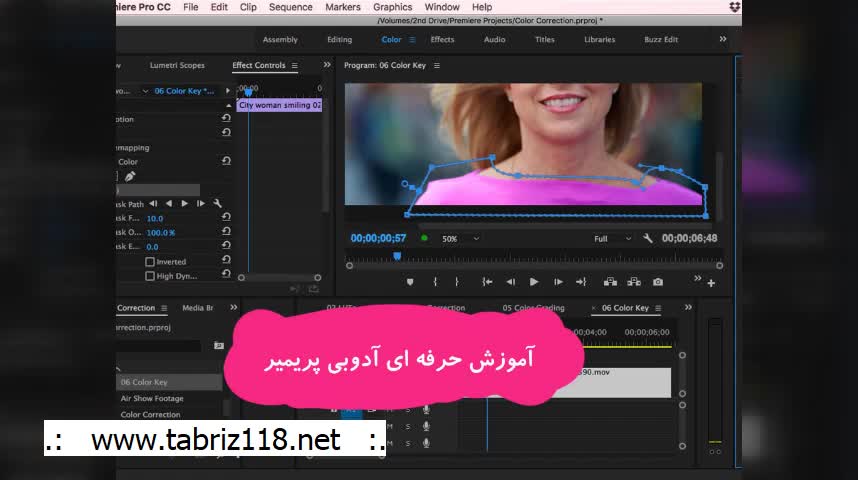Switch to the Lumetri Scopes tab
Screen dimensions: 858x480
pyautogui.click(x=177, y=66)
